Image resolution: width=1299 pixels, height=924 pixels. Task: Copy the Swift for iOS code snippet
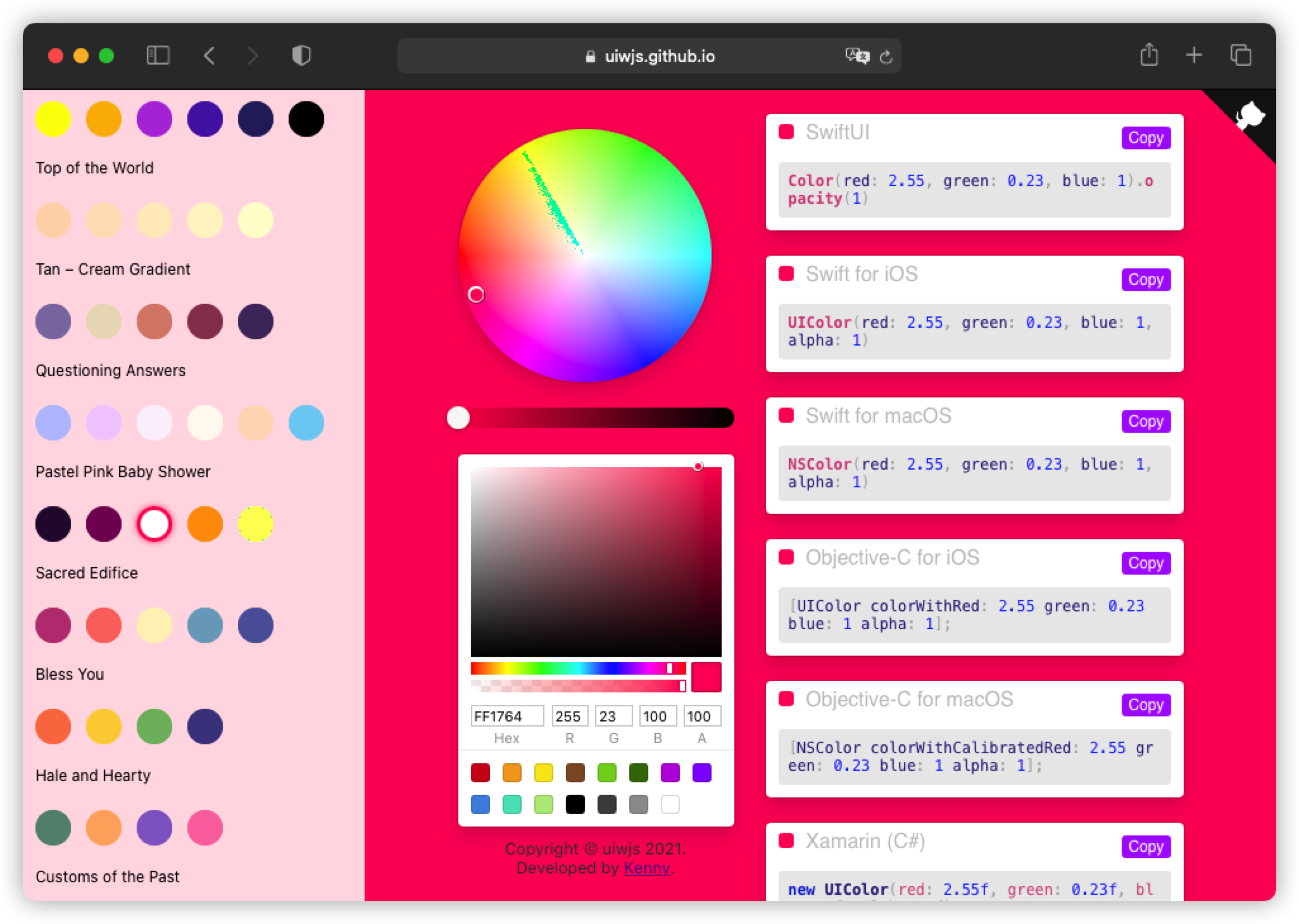[x=1145, y=279]
